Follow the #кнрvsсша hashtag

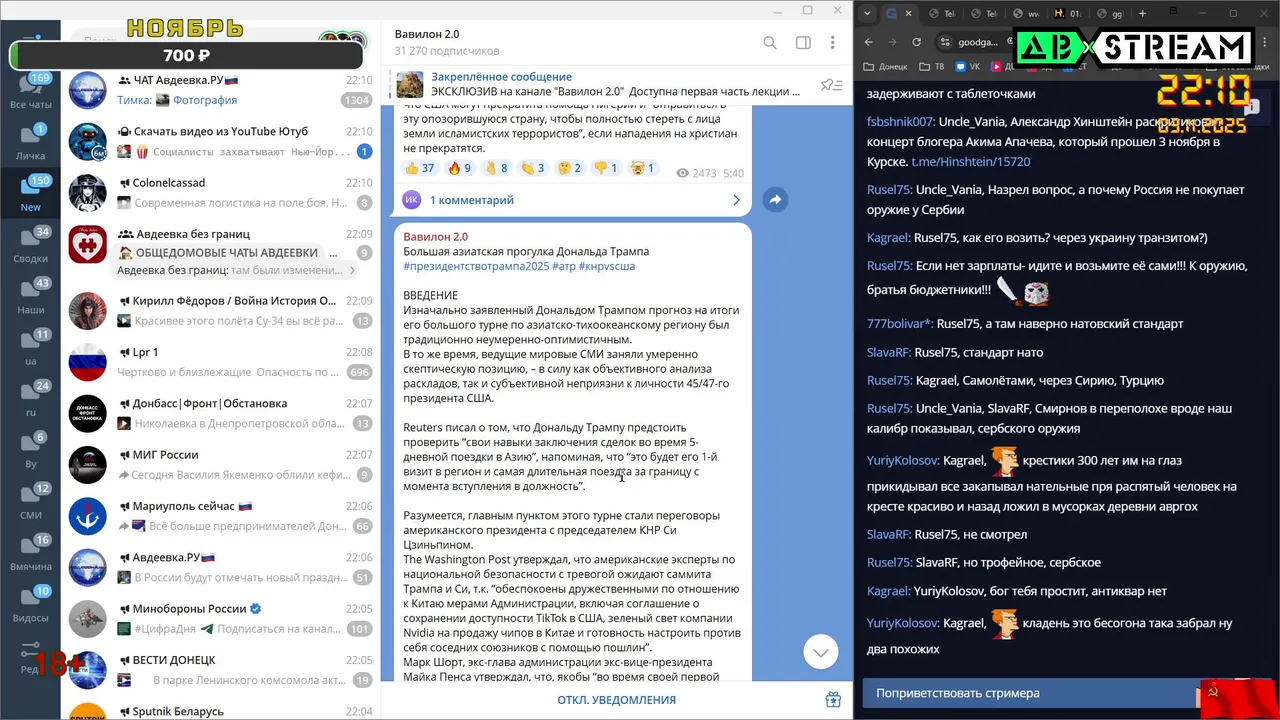click(607, 266)
